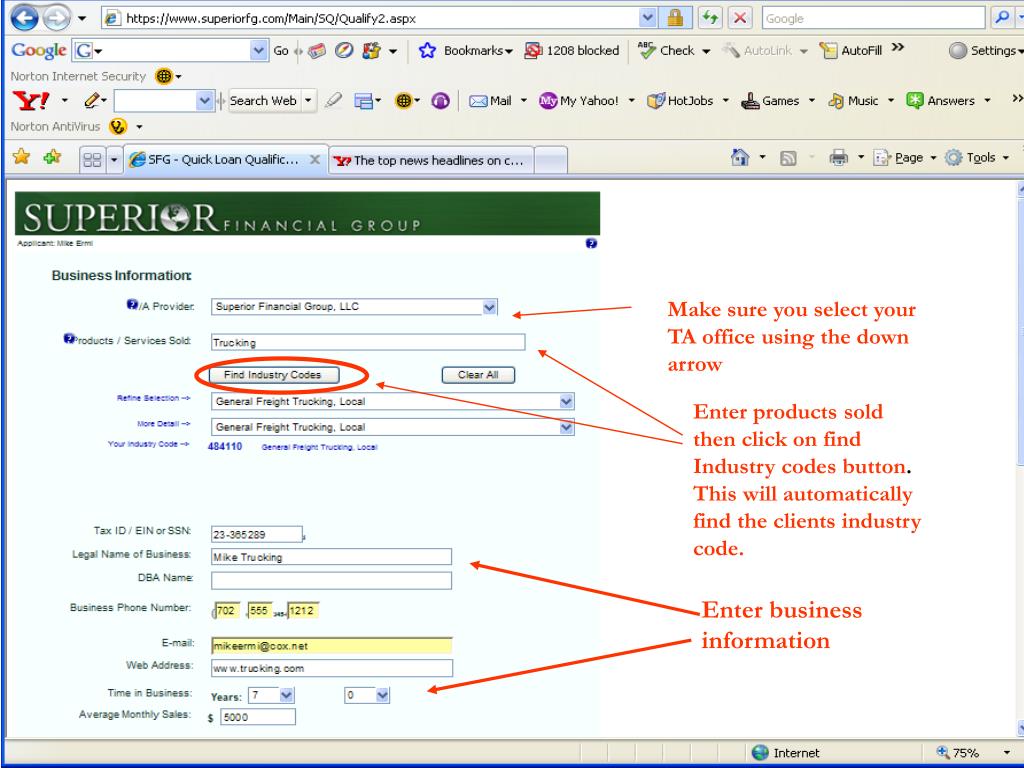This screenshot has height=768, width=1024.
Task: Close the SFG Quick Loan tab
Action: pyautogui.click(x=315, y=159)
